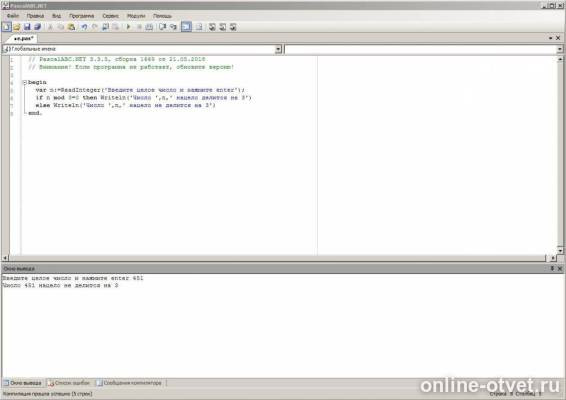Open the Сервис menu

click(110, 16)
